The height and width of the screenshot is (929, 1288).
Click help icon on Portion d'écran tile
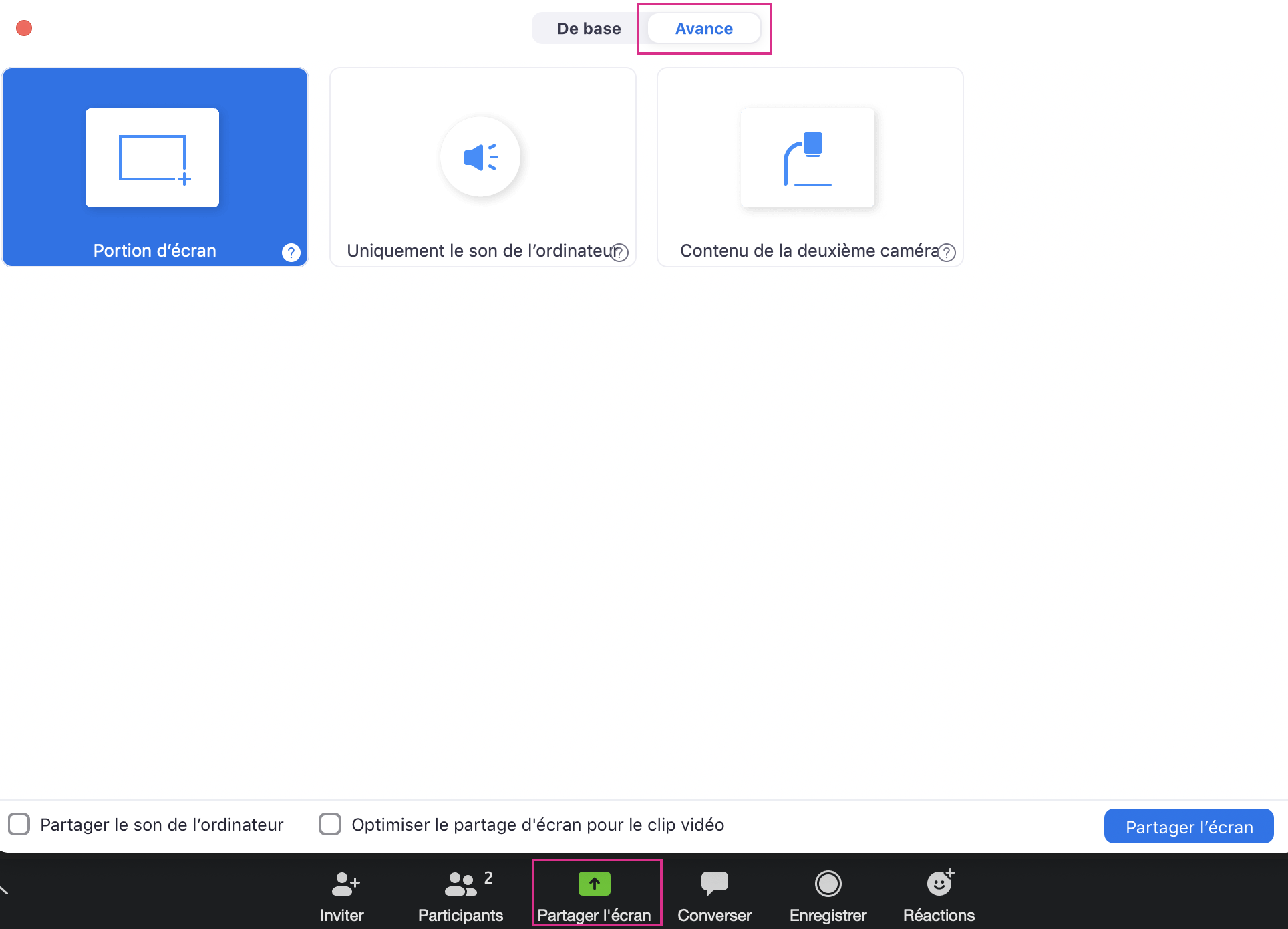point(291,253)
